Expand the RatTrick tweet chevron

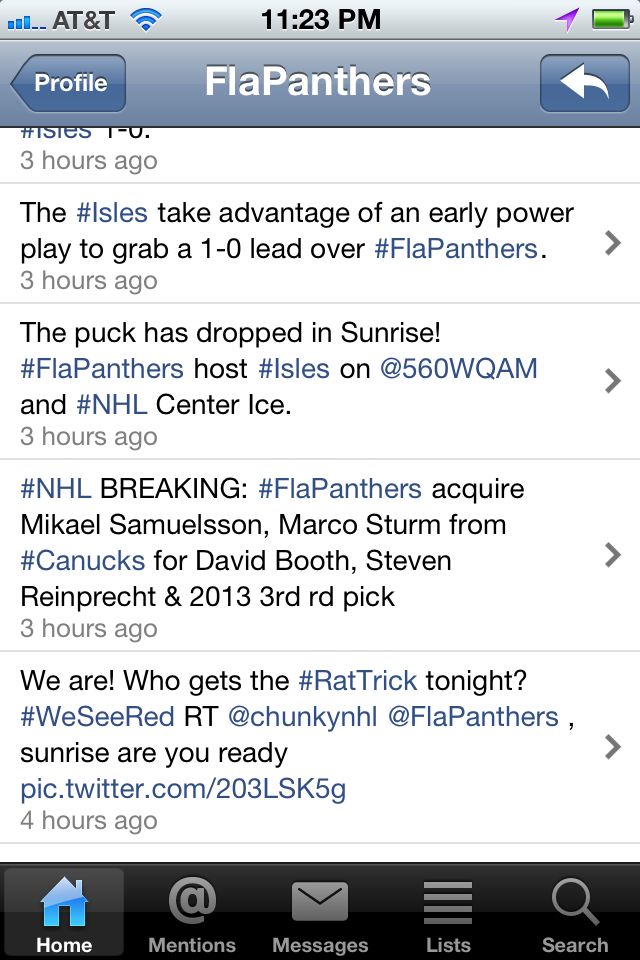click(613, 747)
